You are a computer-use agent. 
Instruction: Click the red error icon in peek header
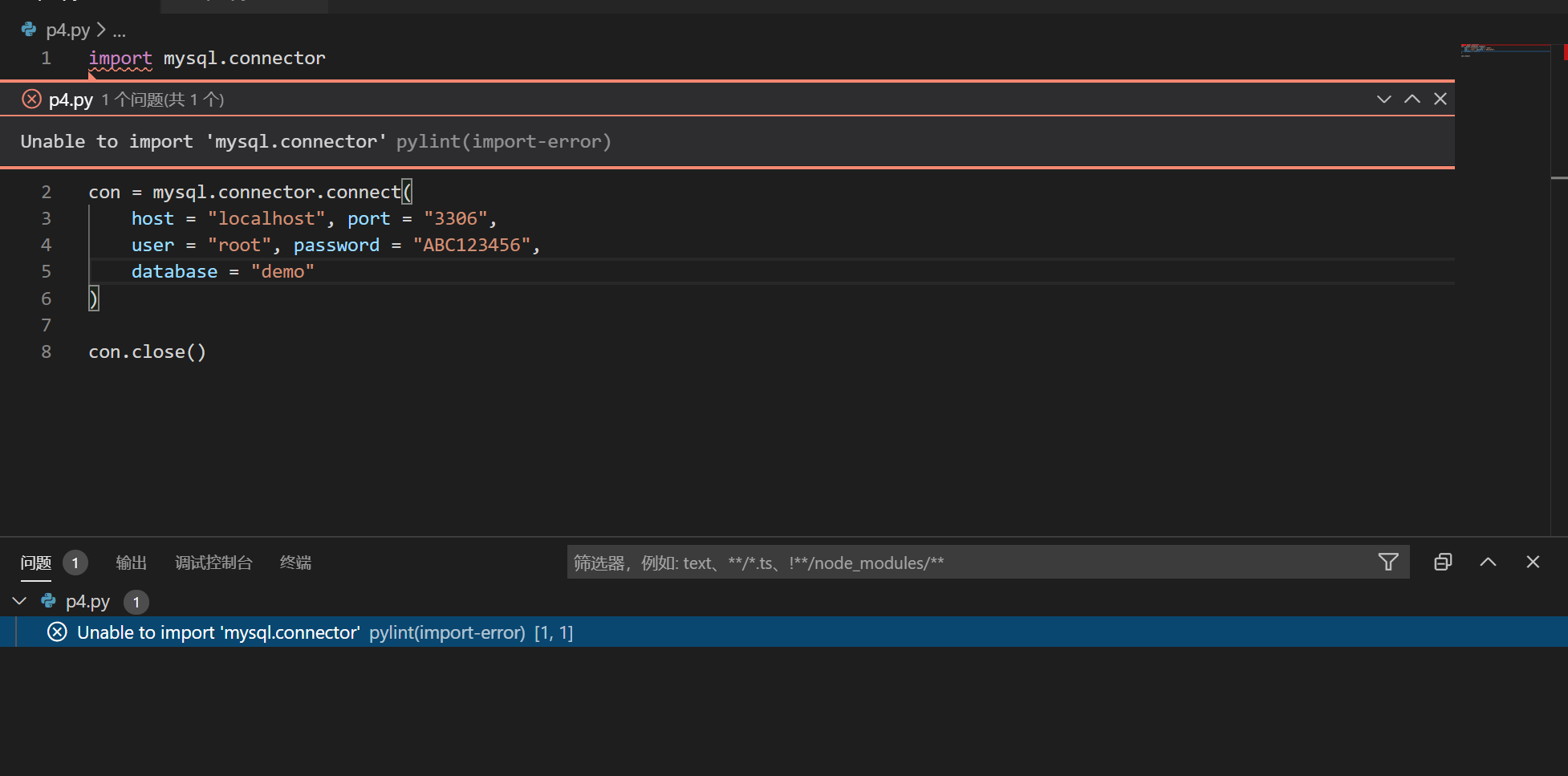point(31,100)
